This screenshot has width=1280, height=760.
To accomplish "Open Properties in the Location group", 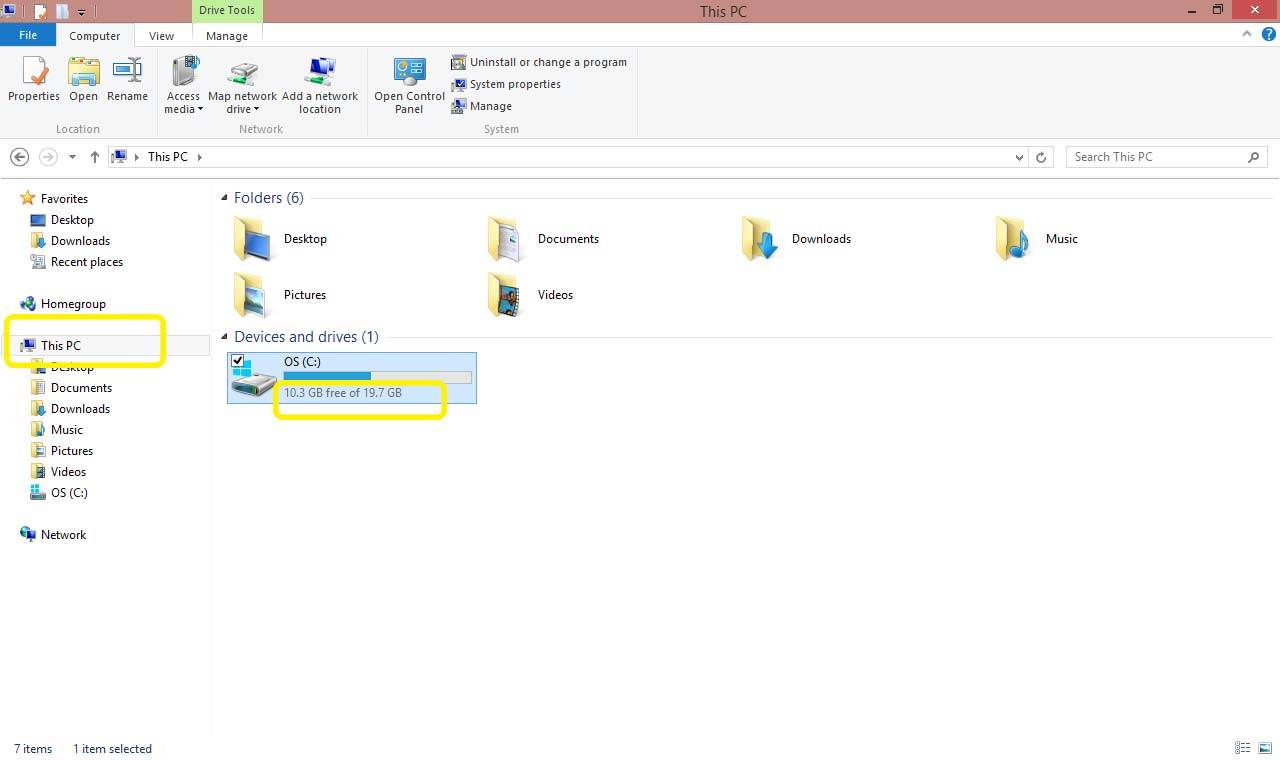I will [34, 79].
